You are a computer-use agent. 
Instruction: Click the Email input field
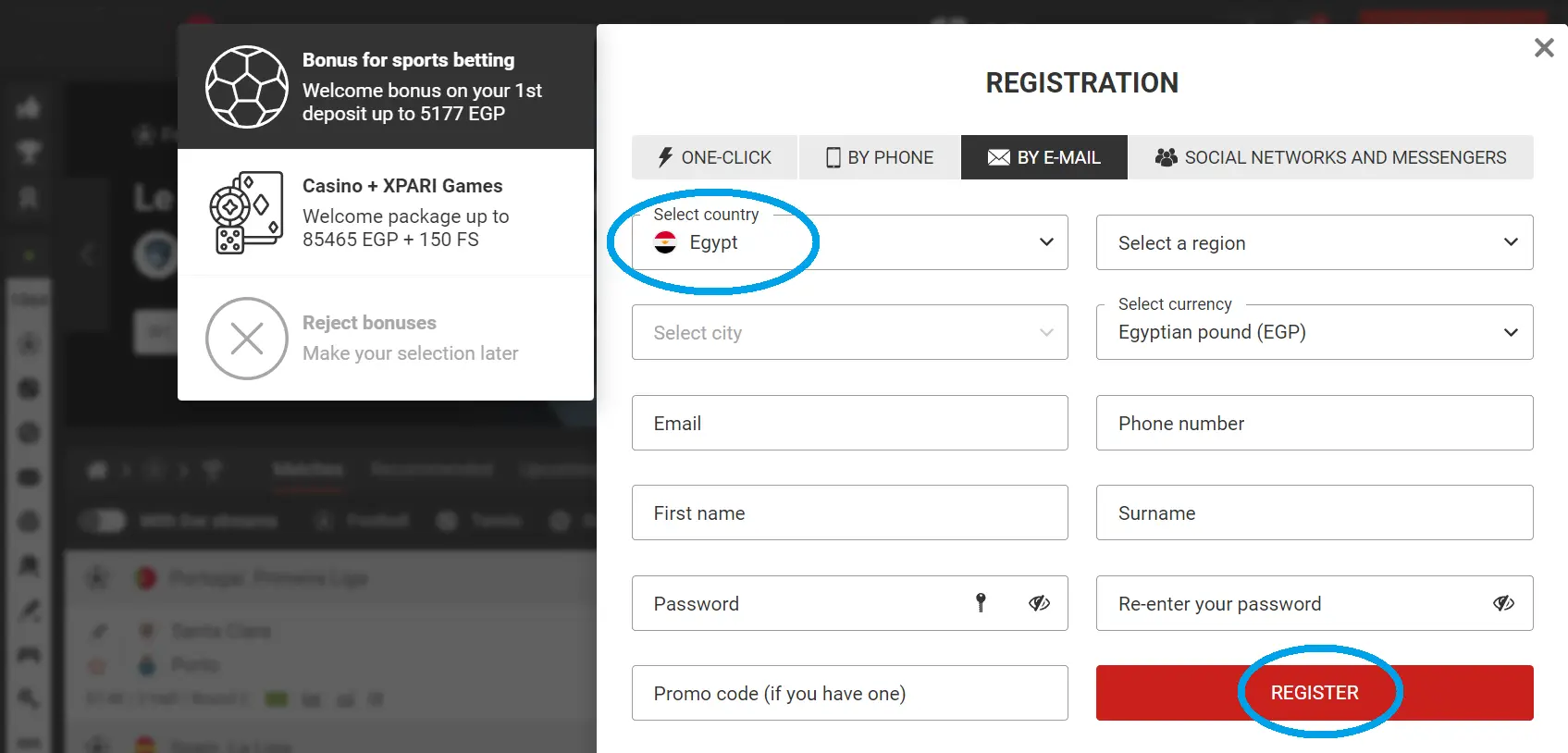849,423
